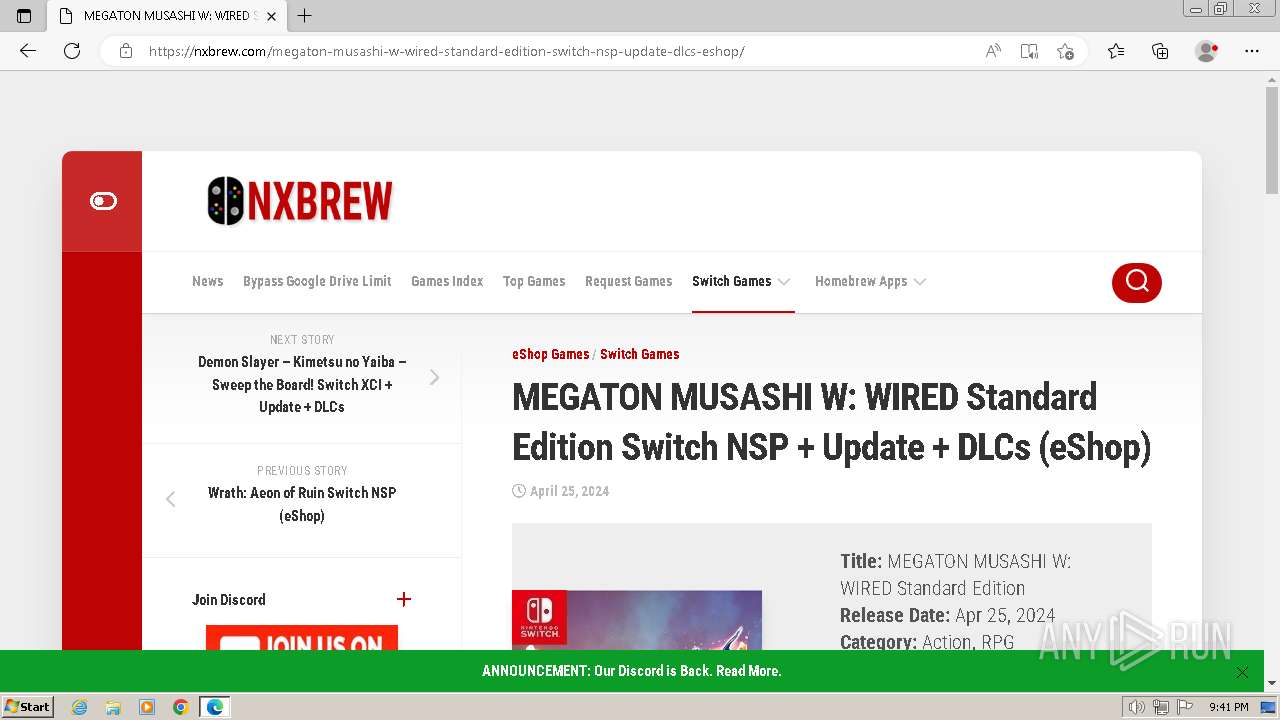Open the Favorites list

[1116, 51]
